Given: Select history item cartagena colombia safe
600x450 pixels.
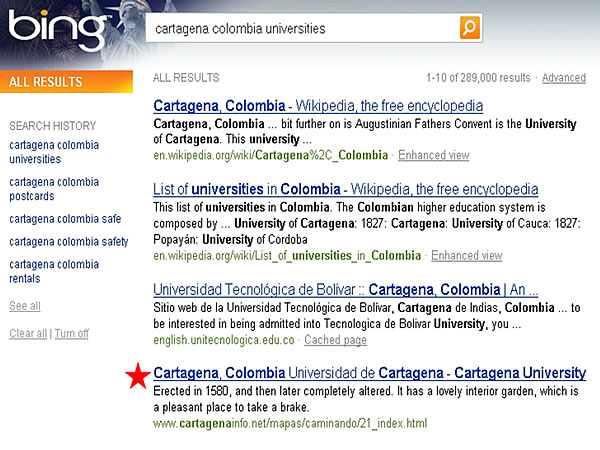Looking at the screenshot, I should click(62, 218).
